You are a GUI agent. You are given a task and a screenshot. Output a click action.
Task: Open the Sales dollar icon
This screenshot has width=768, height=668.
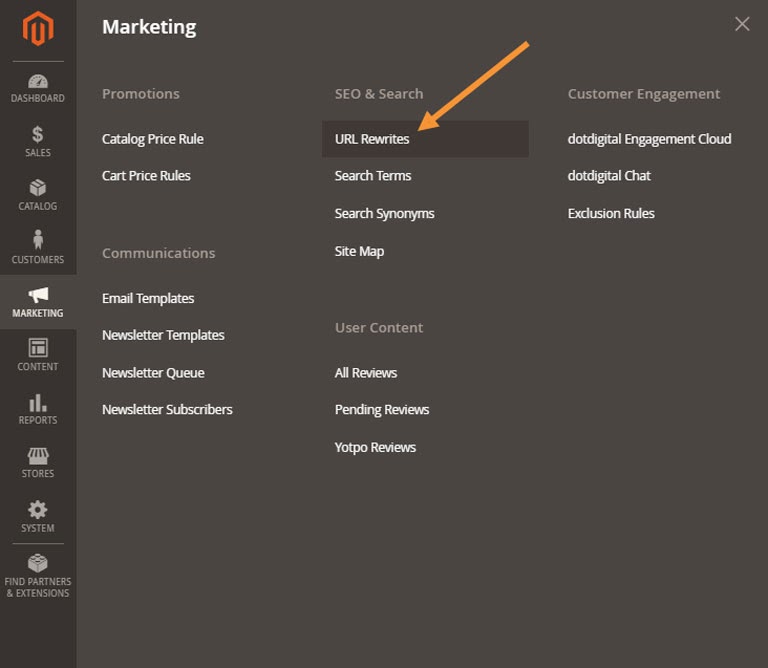point(38,134)
